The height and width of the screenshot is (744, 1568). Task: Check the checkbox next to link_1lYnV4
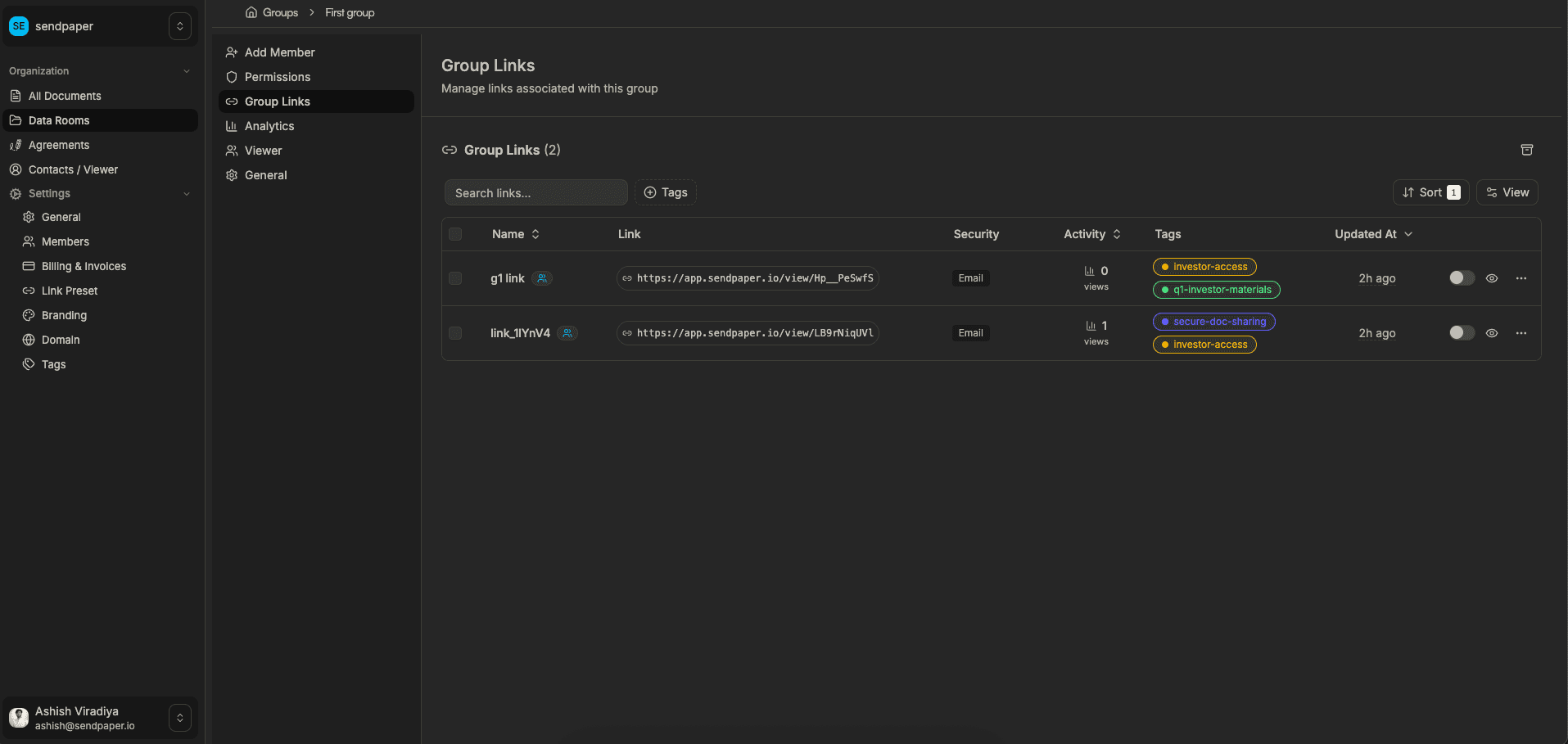tap(455, 333)
